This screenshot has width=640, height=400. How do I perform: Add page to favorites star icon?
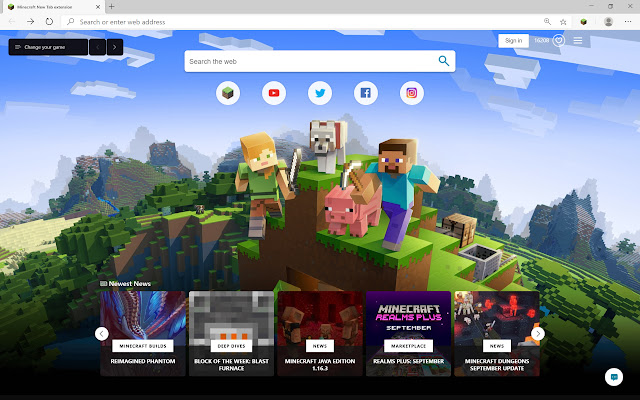point(563,22)
